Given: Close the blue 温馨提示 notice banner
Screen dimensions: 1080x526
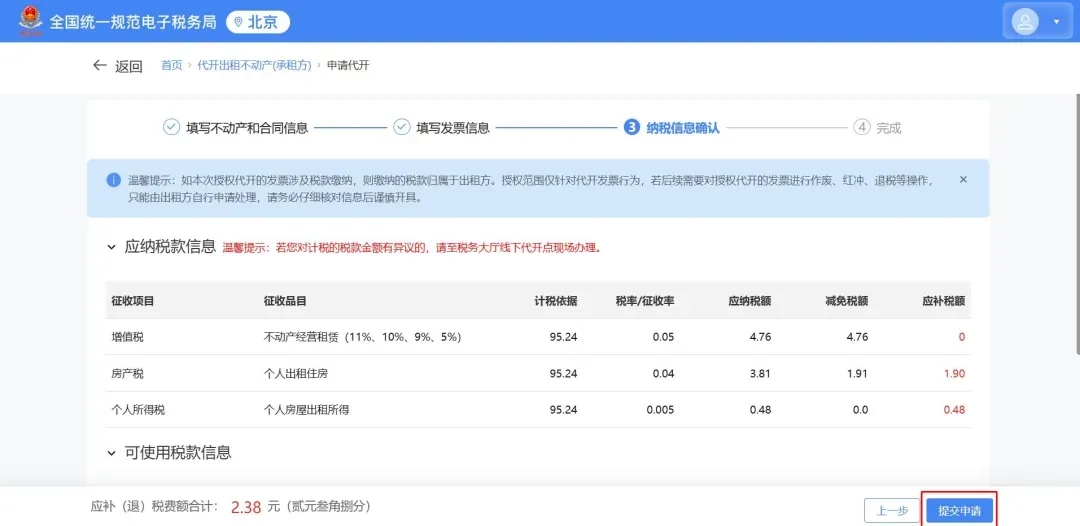Looking at the screenshot, I should coord(963,180).
